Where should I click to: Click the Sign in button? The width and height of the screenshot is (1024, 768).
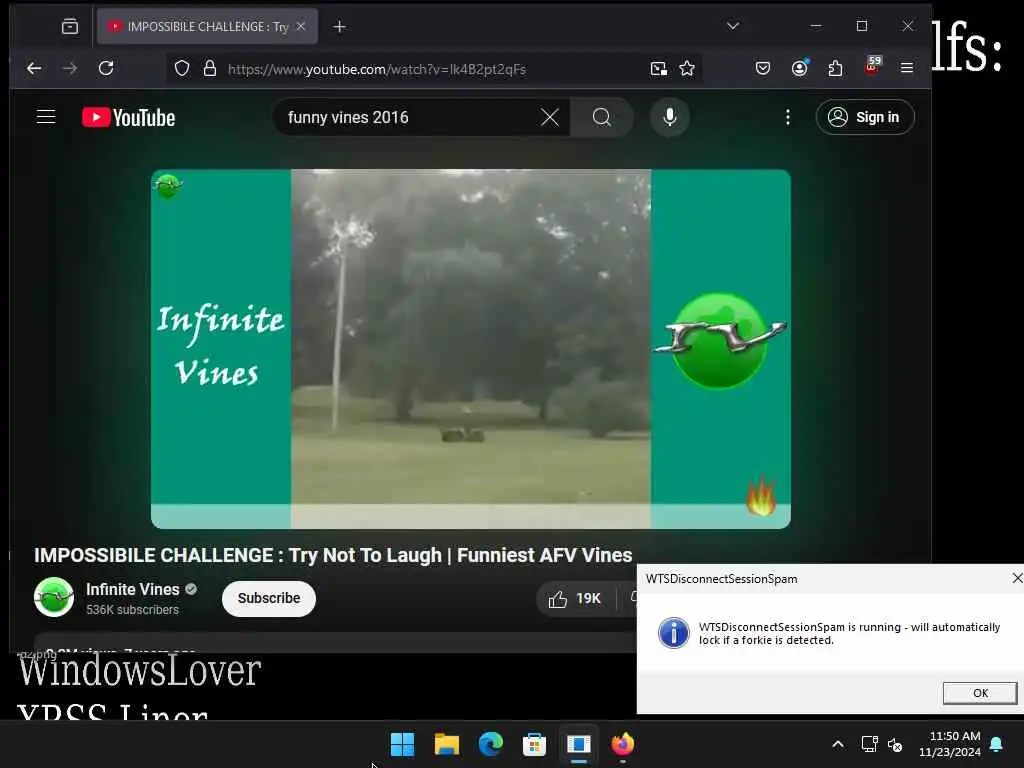(865, 118)
